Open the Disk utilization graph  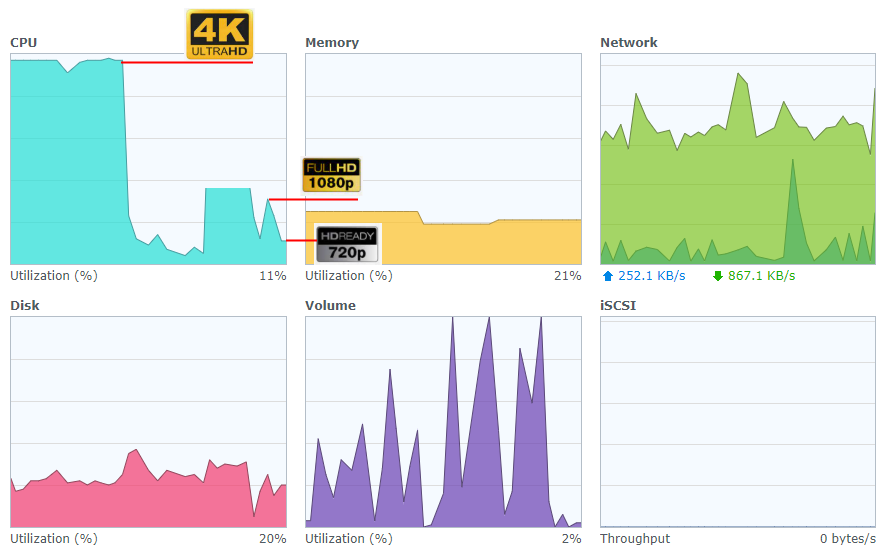coord(148,422)
